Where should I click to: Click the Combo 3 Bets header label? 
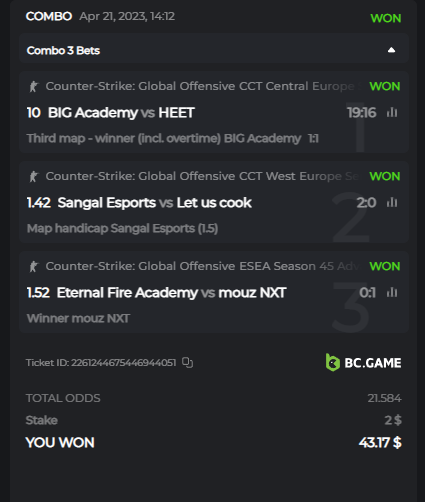[x=63, y=51]
